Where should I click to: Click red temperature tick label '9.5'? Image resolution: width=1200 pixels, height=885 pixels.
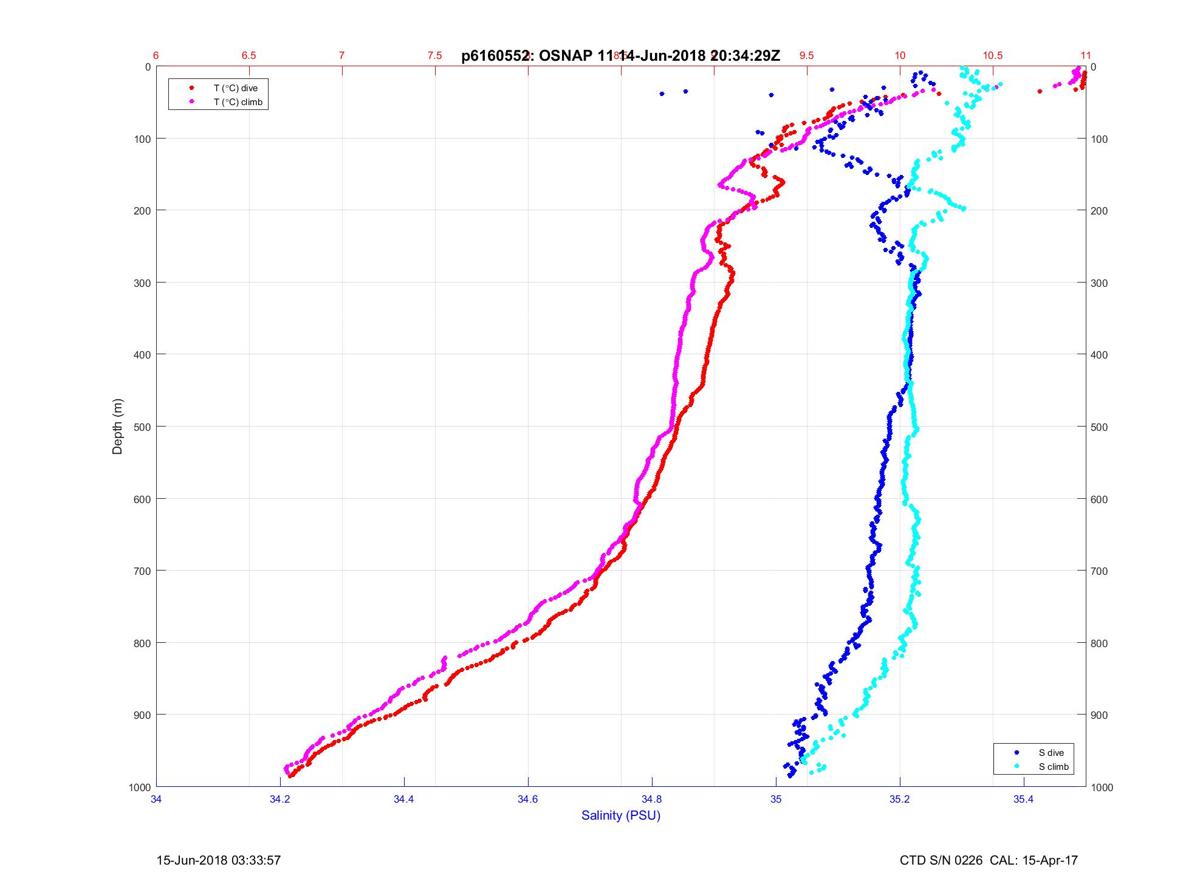(x=807, y=56)
